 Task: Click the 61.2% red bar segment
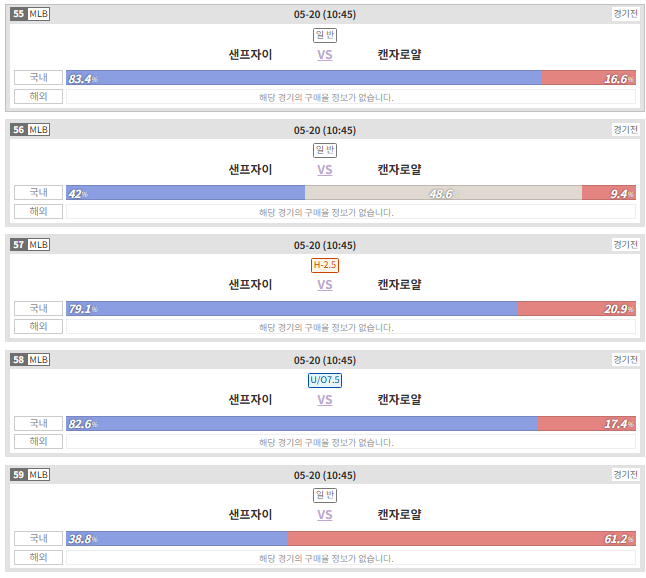(461, 538)
